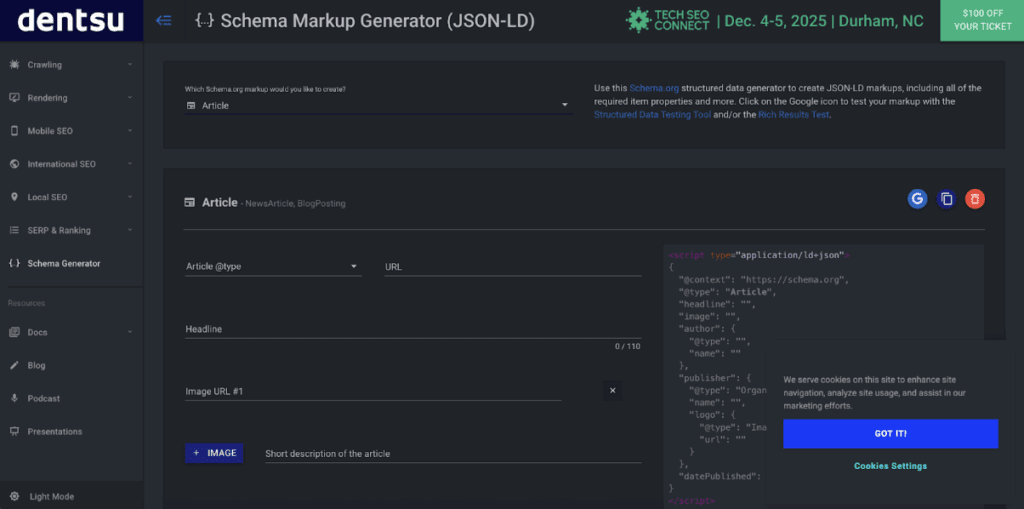Click the Blog pencil icon
This screenshot has height=509, width=1024.
coord(14,365)
